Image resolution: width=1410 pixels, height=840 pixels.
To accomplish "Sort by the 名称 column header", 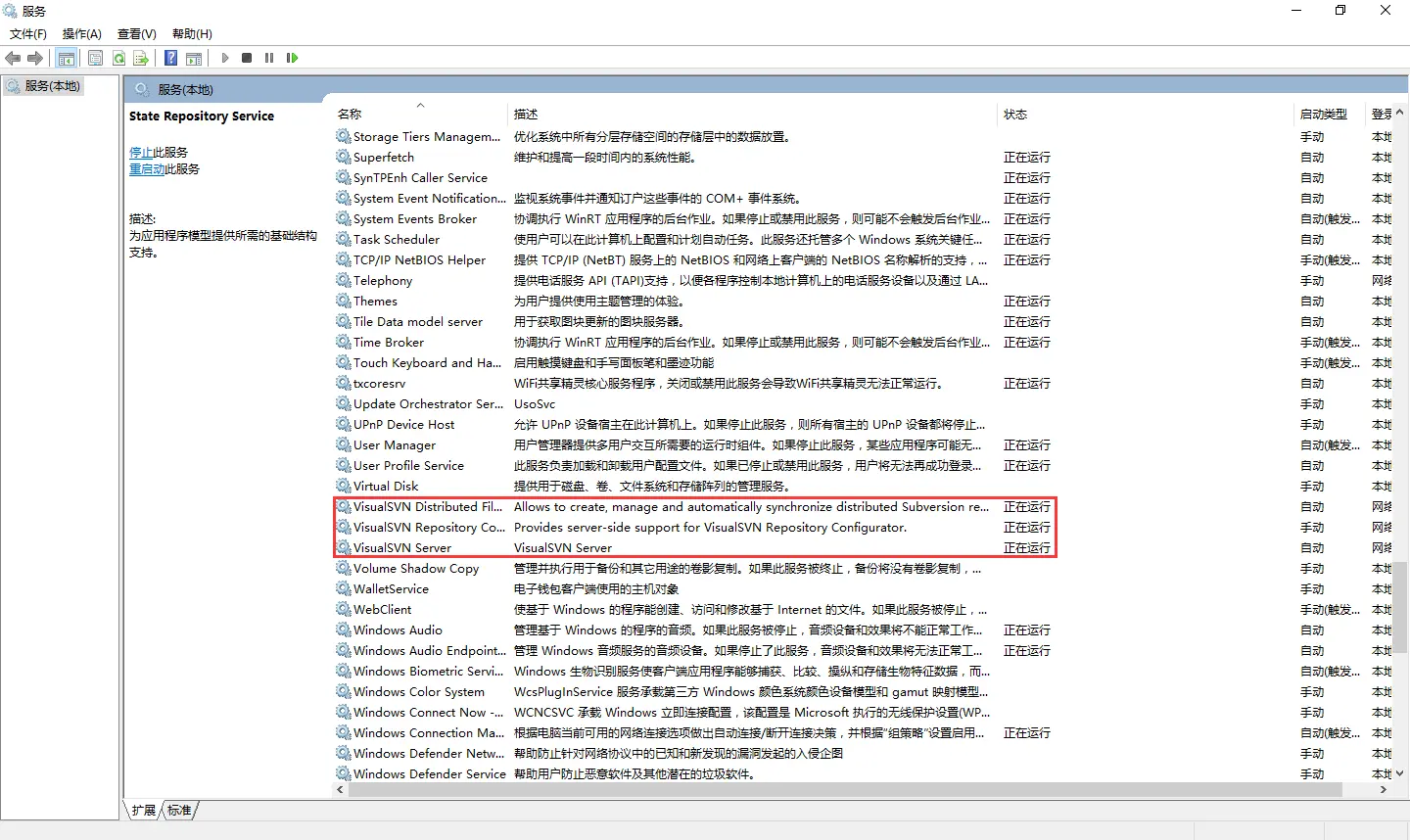I will pyautogui.click(x=420, y=115).
